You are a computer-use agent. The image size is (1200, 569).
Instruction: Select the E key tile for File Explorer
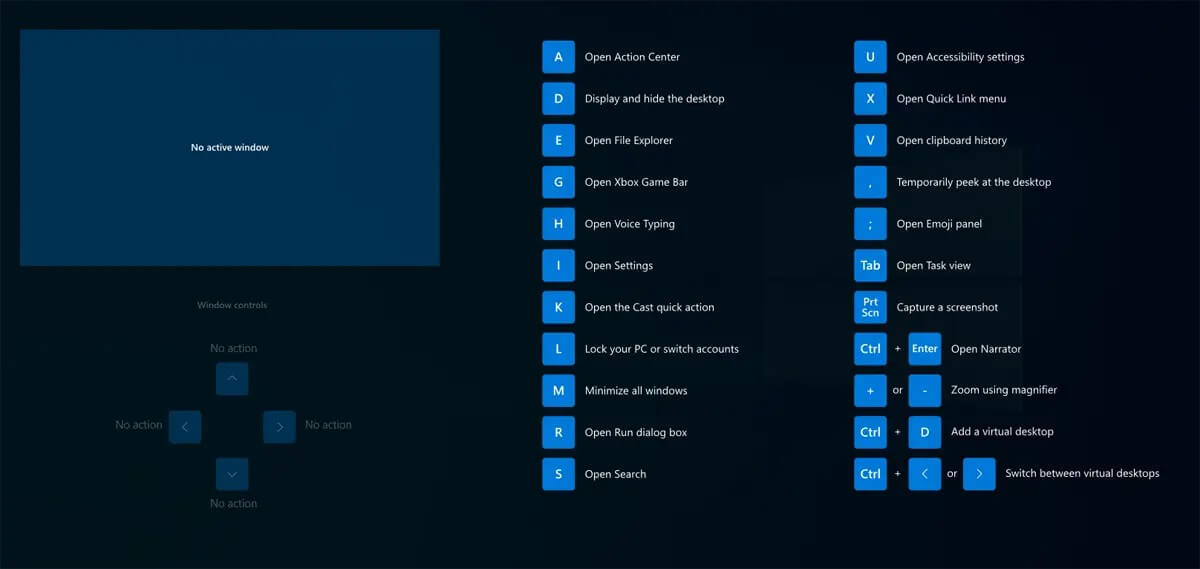tap(558, 141)
